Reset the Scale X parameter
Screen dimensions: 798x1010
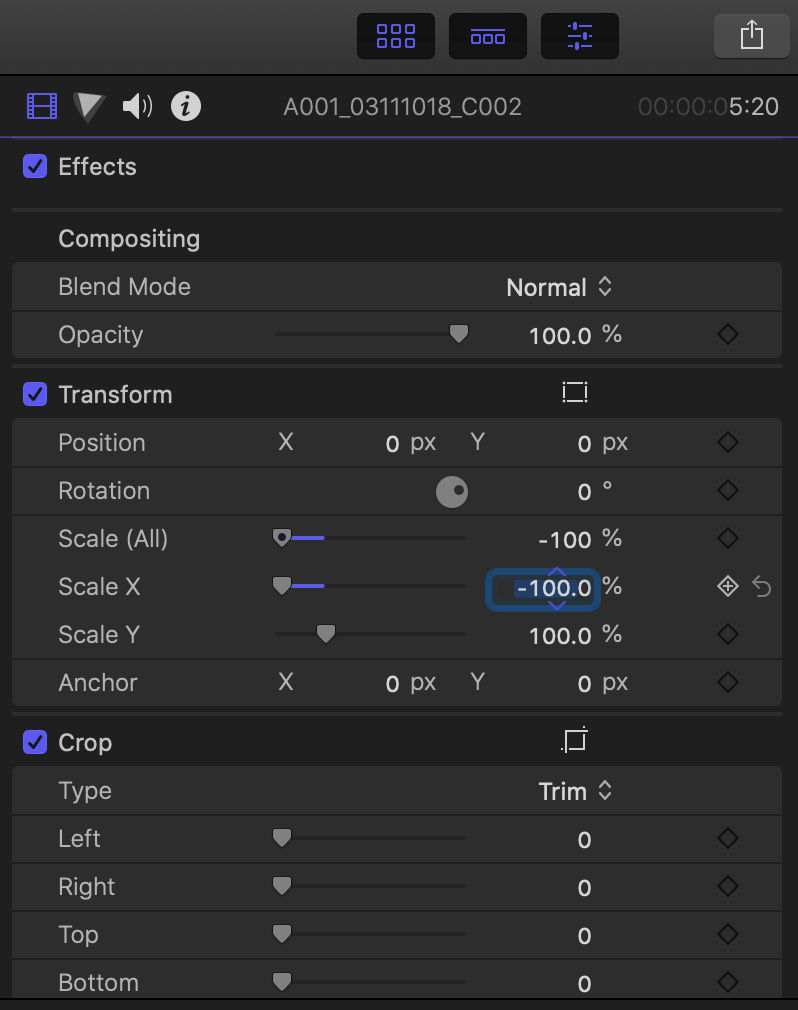[x=762, y=587]
